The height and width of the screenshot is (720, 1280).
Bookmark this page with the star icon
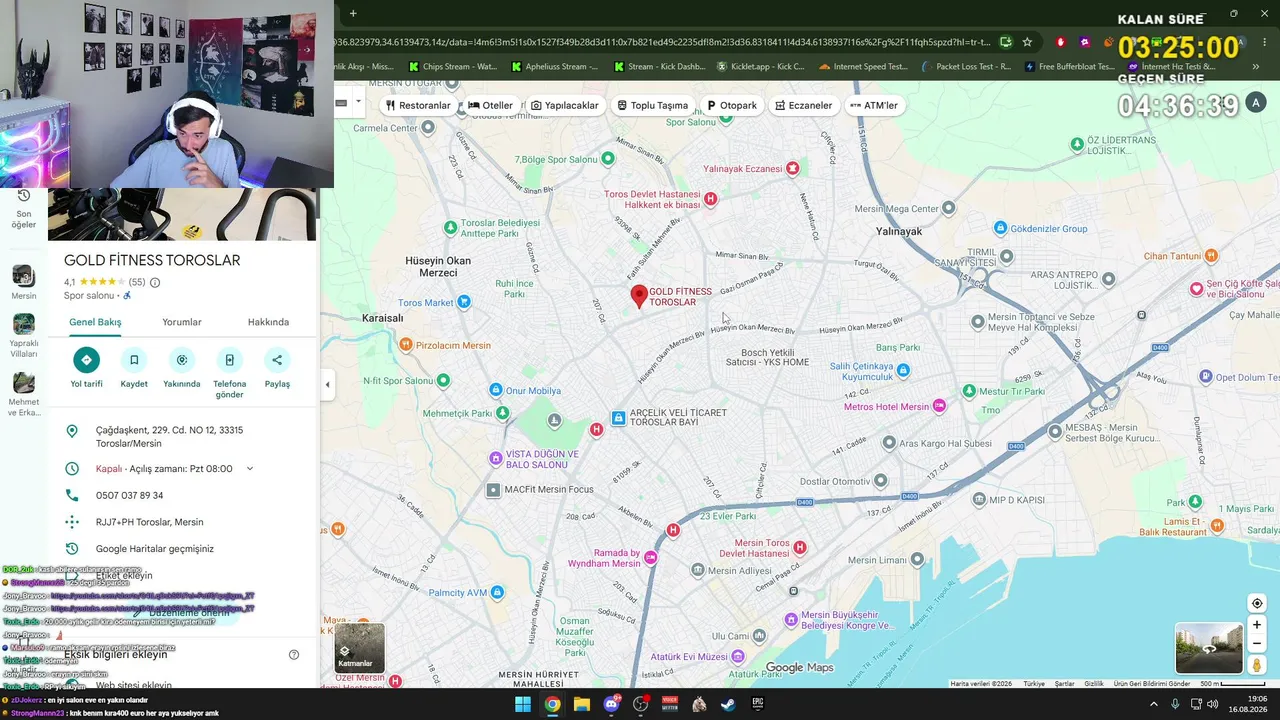click(1027, 42)
